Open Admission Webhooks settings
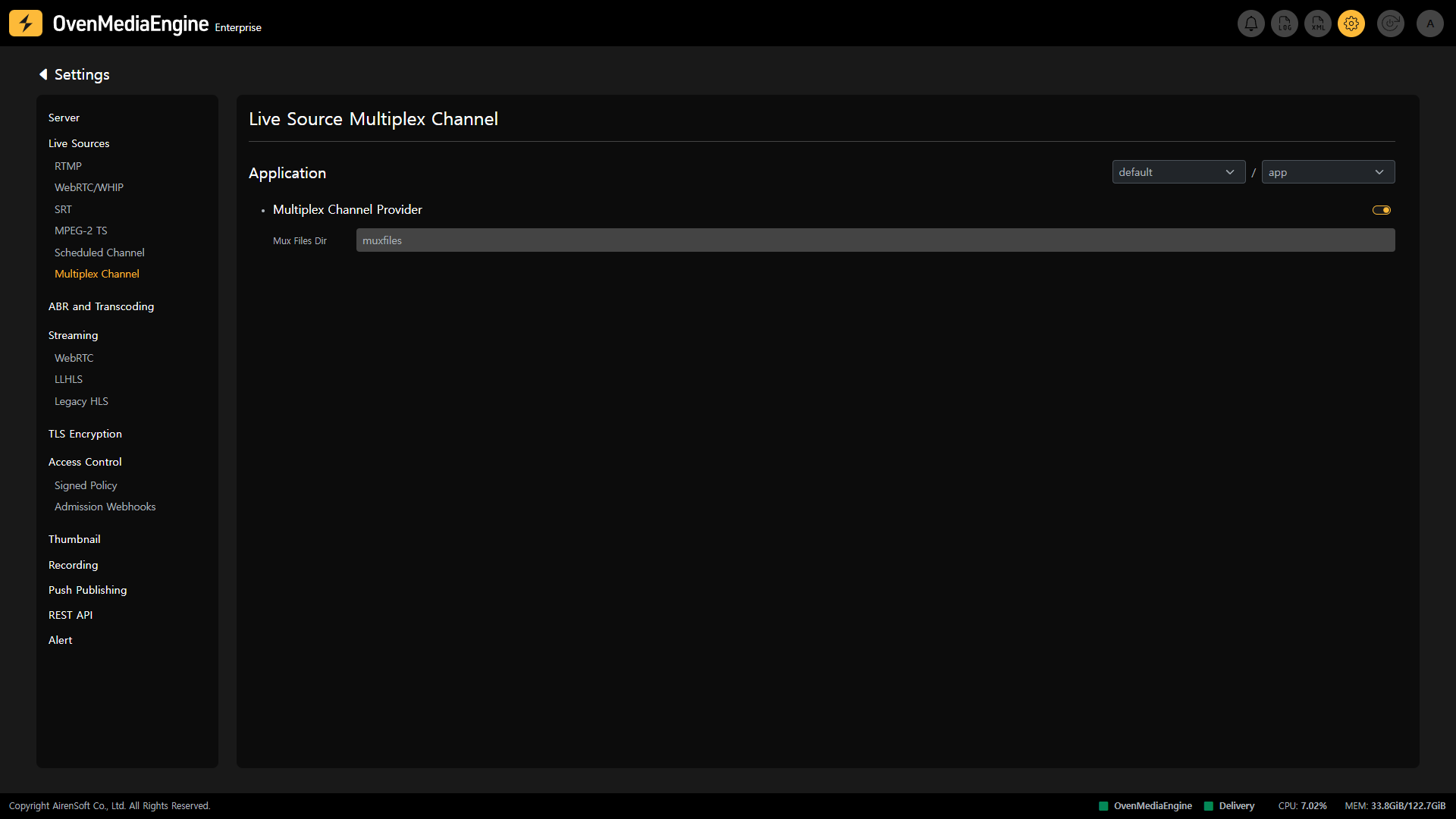 [x=105, y=507]
